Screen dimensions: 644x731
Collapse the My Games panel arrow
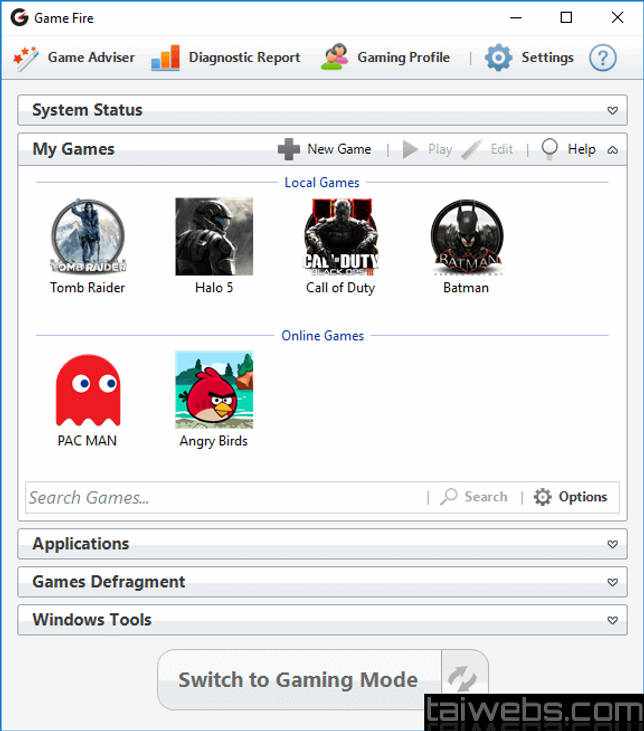pyautogui.click(x=612, y=150)
